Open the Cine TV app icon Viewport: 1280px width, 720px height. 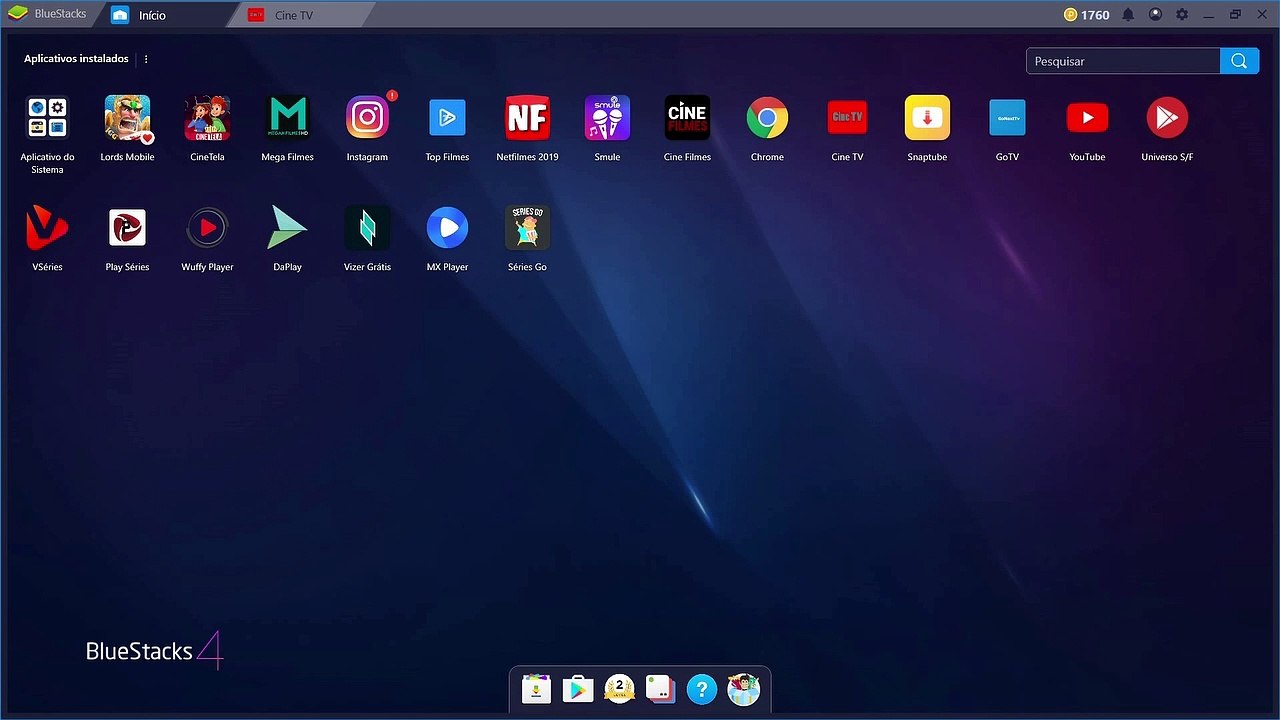coord(847,118)
